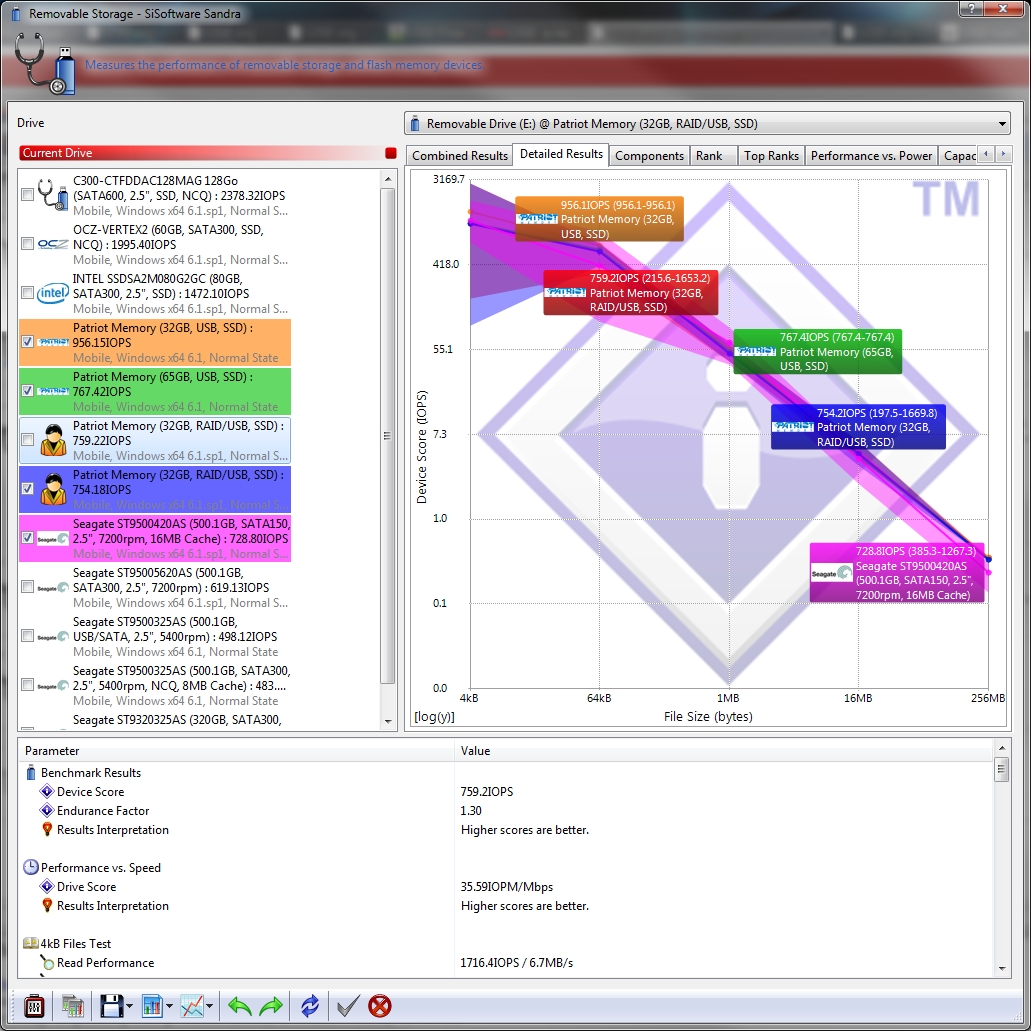Click the OCZ logo icon in drive list
Image resolution: width=1031 pixels, height=1031 pixels.
53,244
